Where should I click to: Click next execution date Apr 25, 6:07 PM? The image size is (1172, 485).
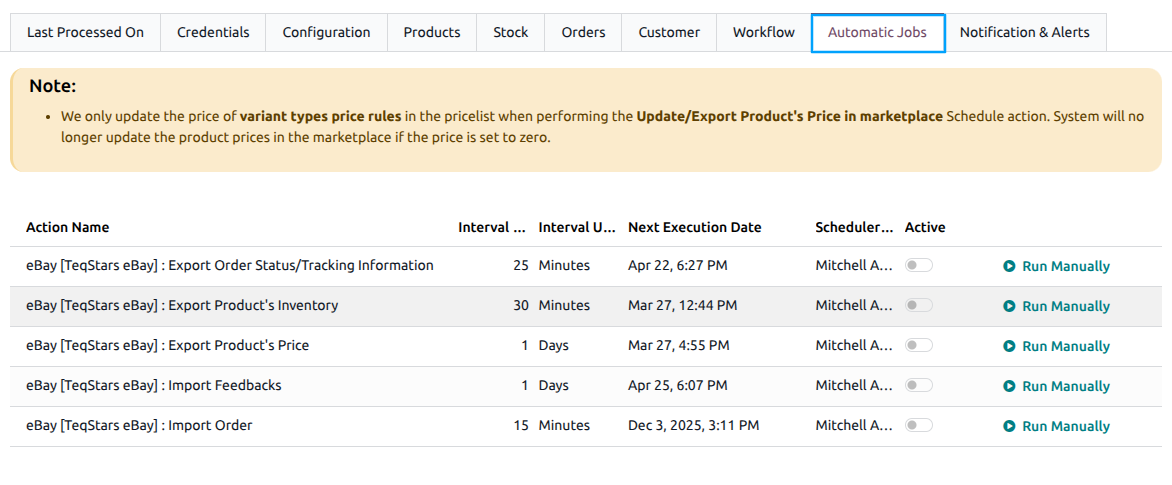[677, 385]
